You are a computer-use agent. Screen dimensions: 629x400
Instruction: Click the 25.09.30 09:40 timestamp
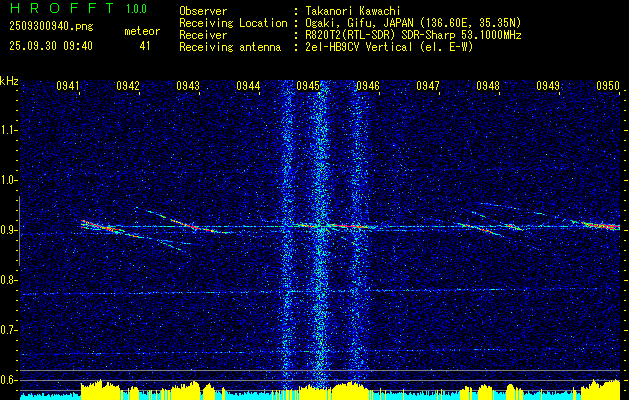coord(51,46)
